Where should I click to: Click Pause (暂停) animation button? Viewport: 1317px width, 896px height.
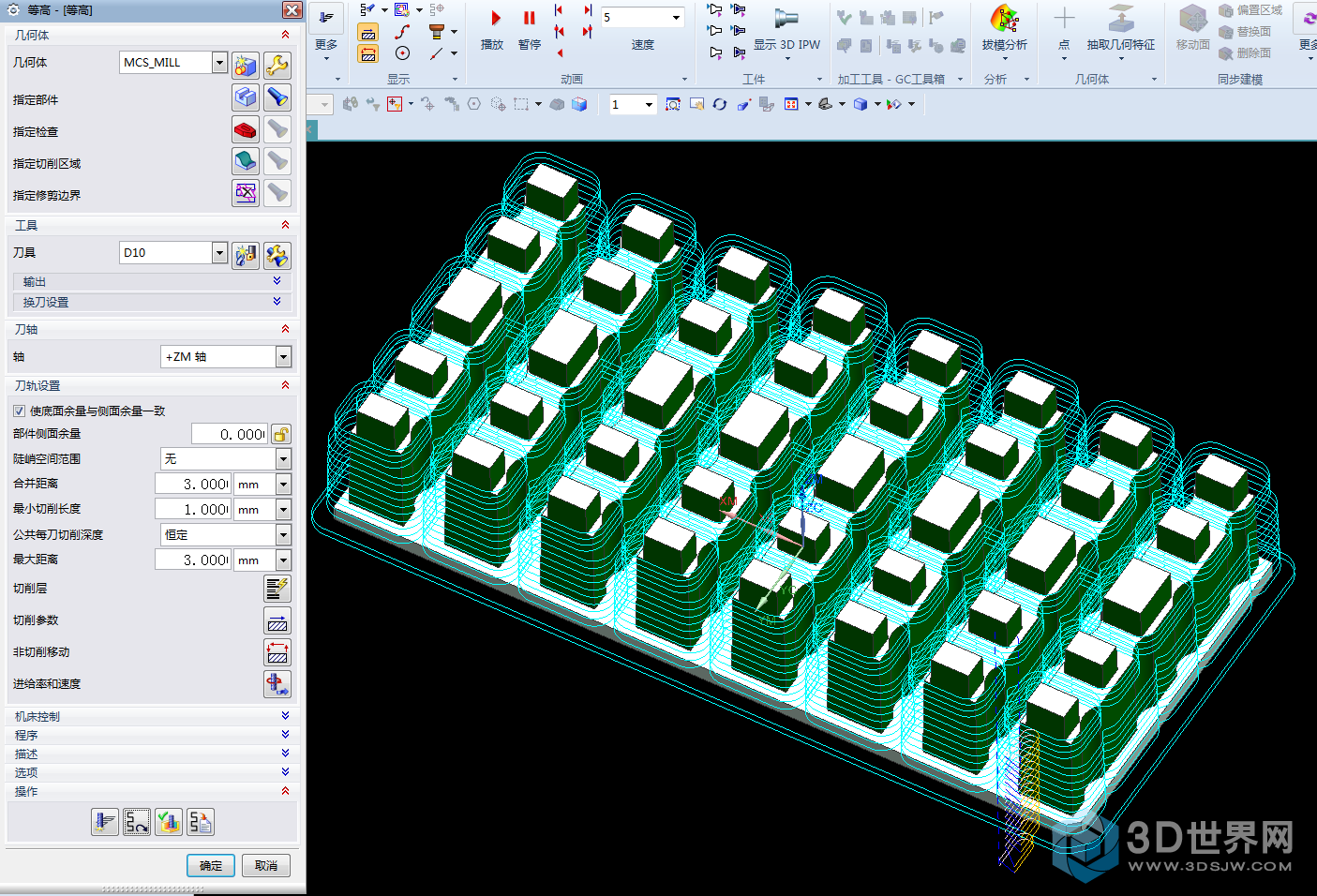coord(530,28)
